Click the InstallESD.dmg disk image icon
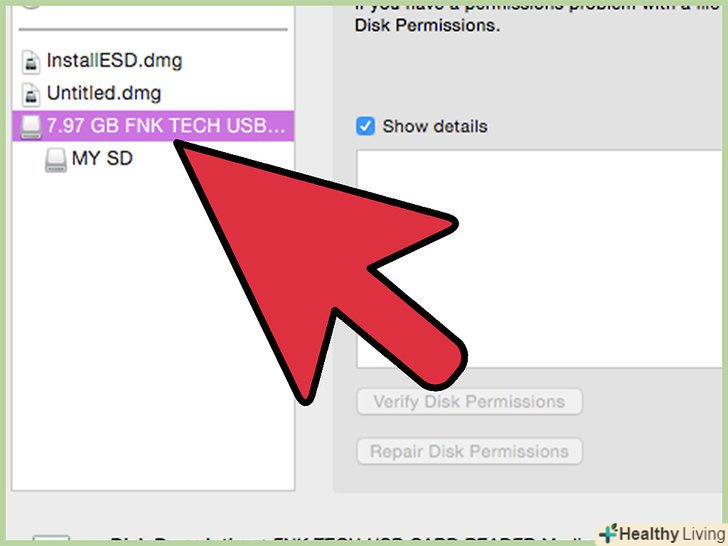This screenshot has width=728, height=546. tap(31, 62)
